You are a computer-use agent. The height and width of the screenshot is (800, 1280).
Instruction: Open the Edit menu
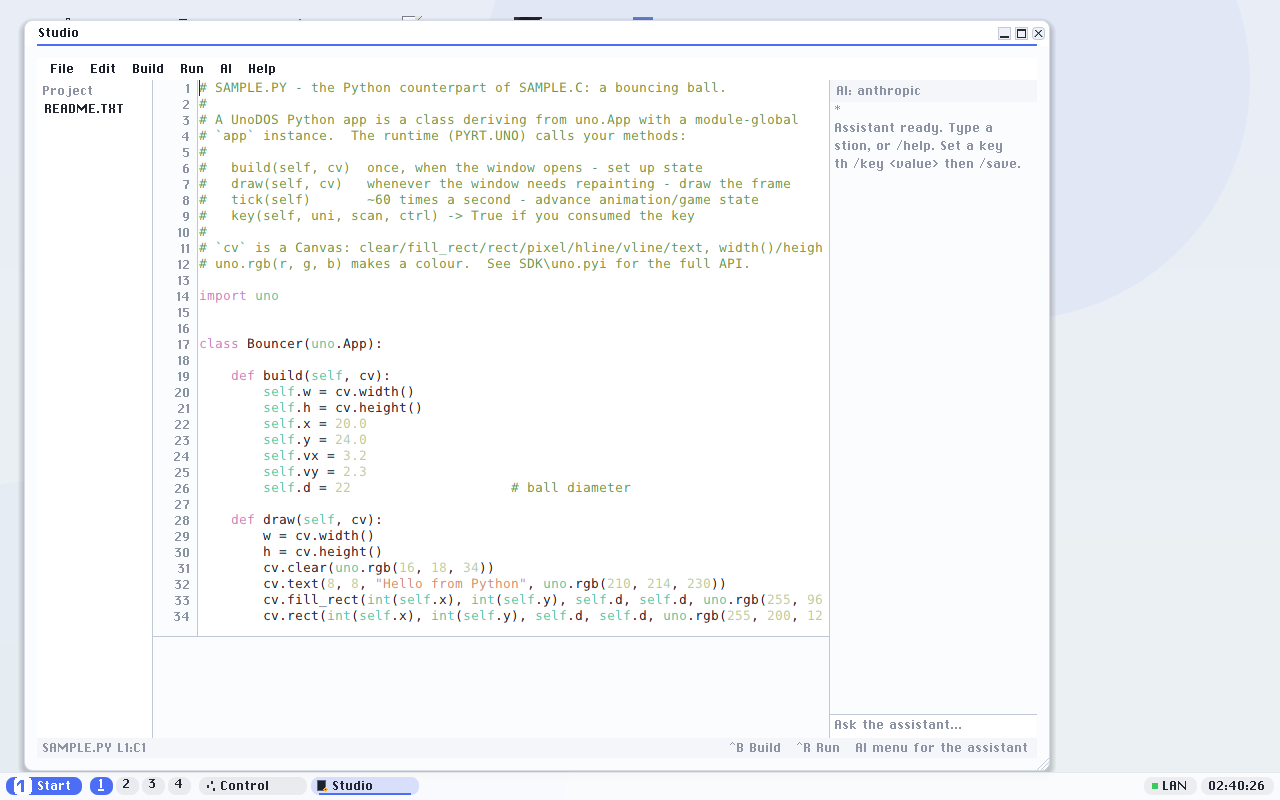tap(103, 69)
